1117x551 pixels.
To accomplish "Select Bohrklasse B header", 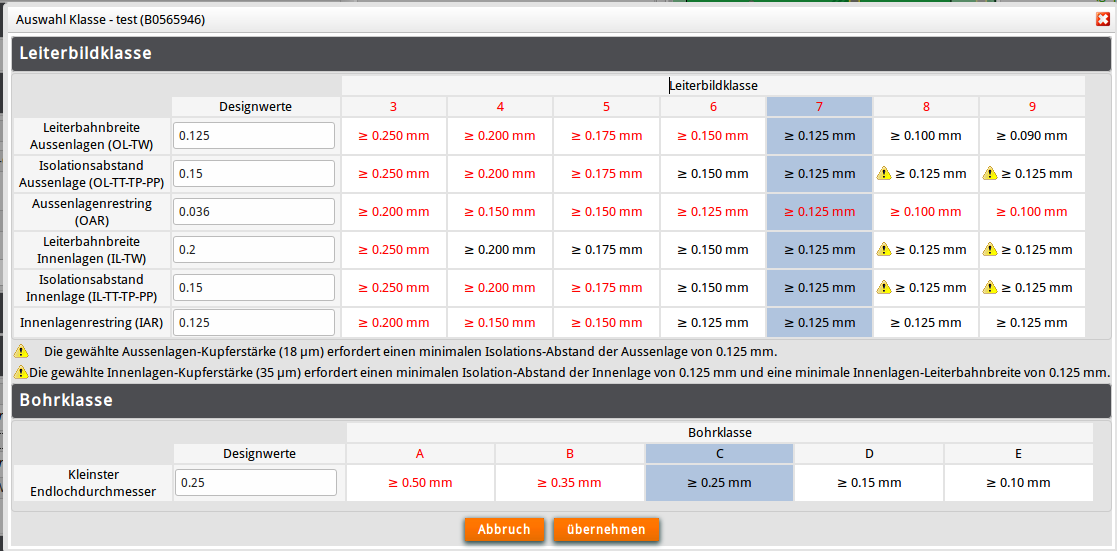I will point(570,453).
